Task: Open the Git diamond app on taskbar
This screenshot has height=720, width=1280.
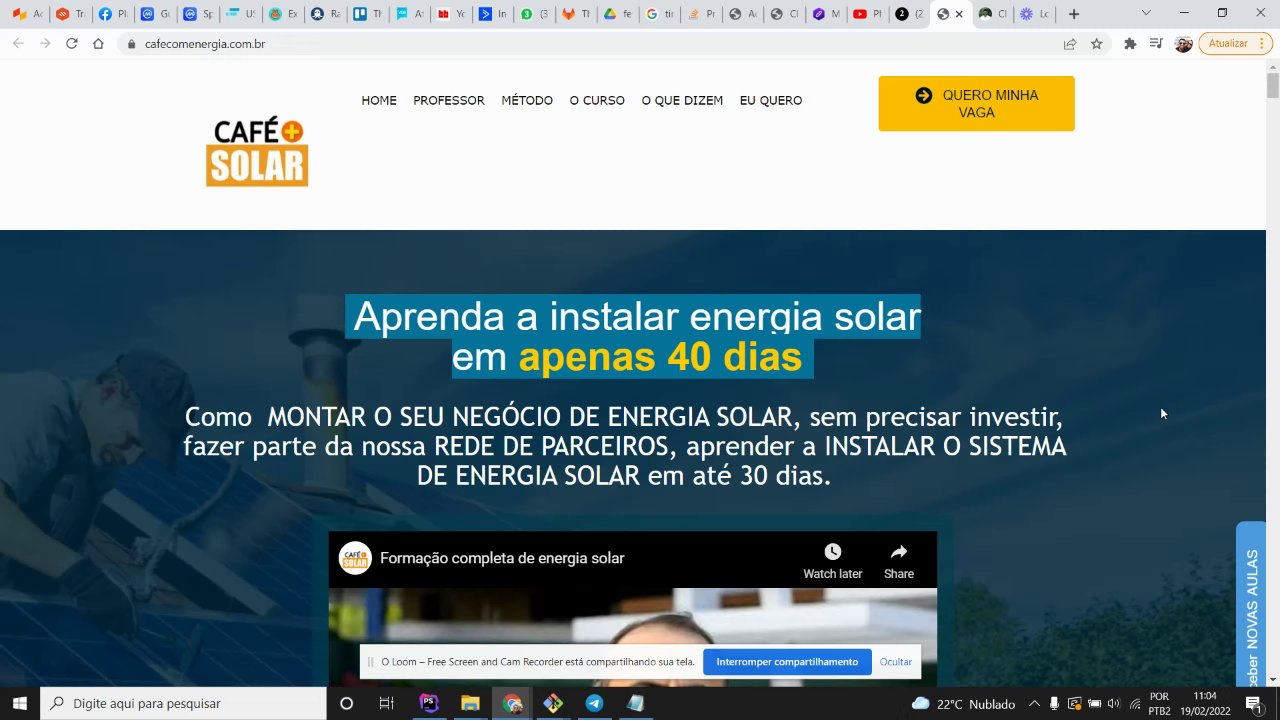Action: [553, 703]
